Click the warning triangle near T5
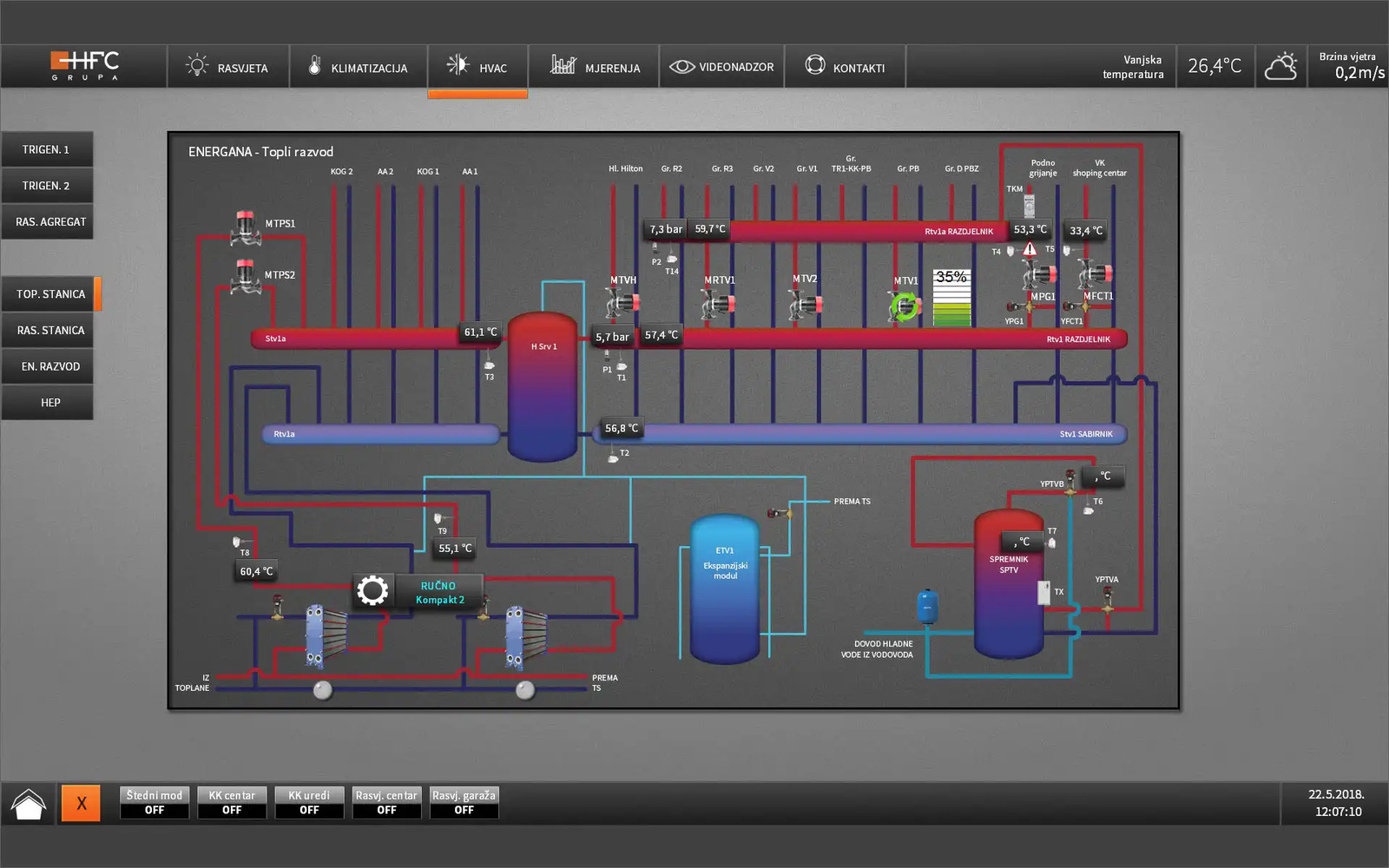Image resolution: width=1389 pixels, height=868 pixels. coord(1030,250)
